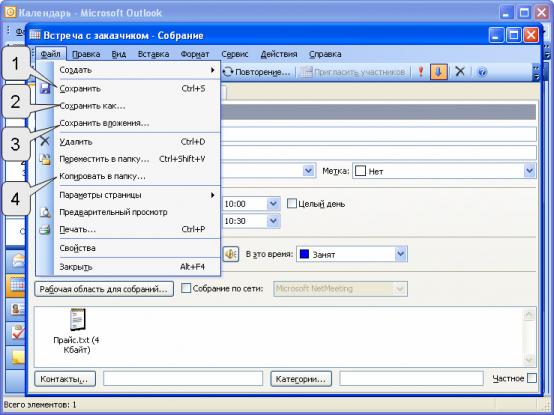The width and height of the screenshot is (554, 415).
Task: Open the Contacts pane in Outlook sidebar
Action: (x=16, y=309)
